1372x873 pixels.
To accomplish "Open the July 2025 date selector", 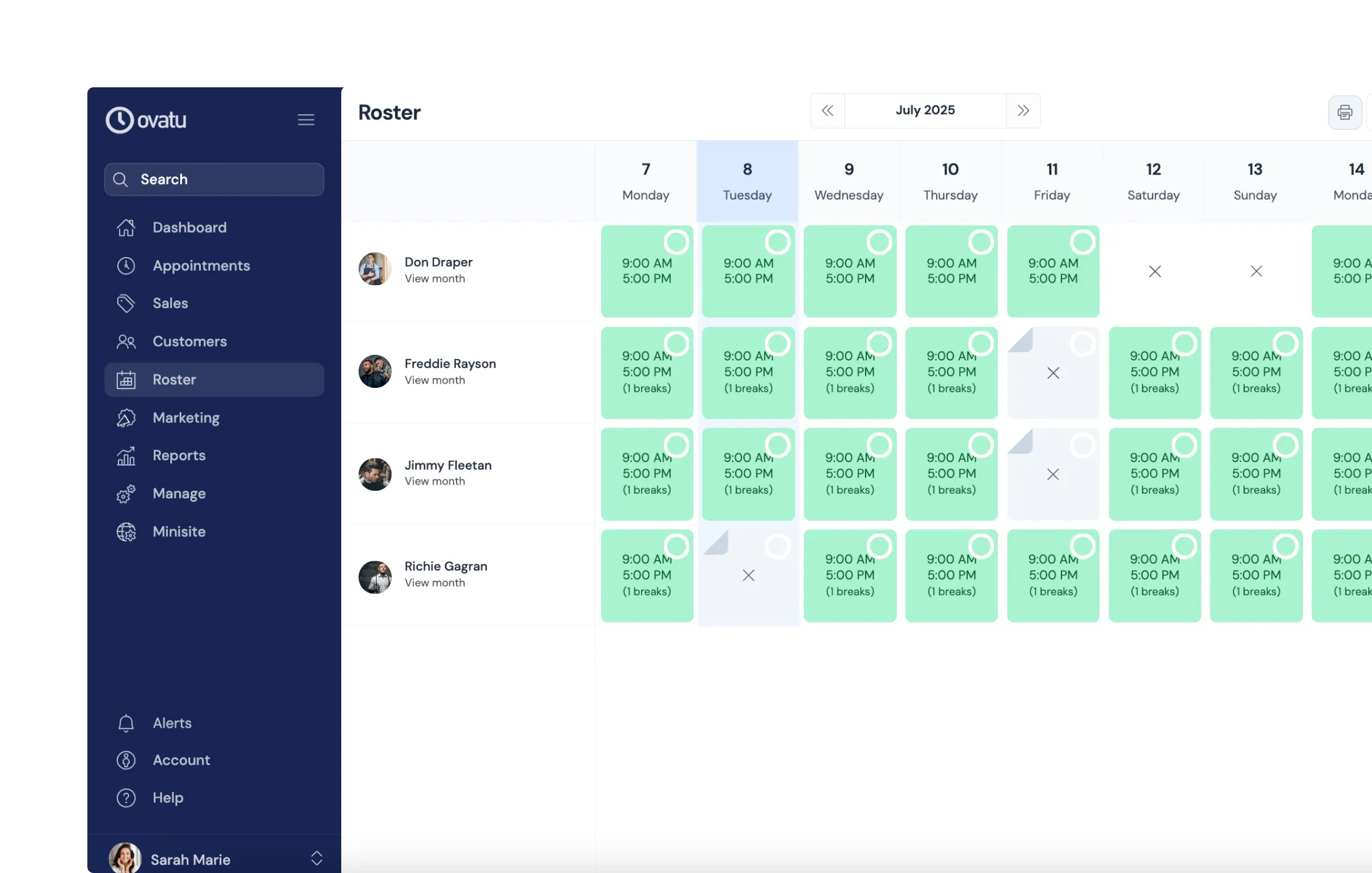I will point(925,110).
